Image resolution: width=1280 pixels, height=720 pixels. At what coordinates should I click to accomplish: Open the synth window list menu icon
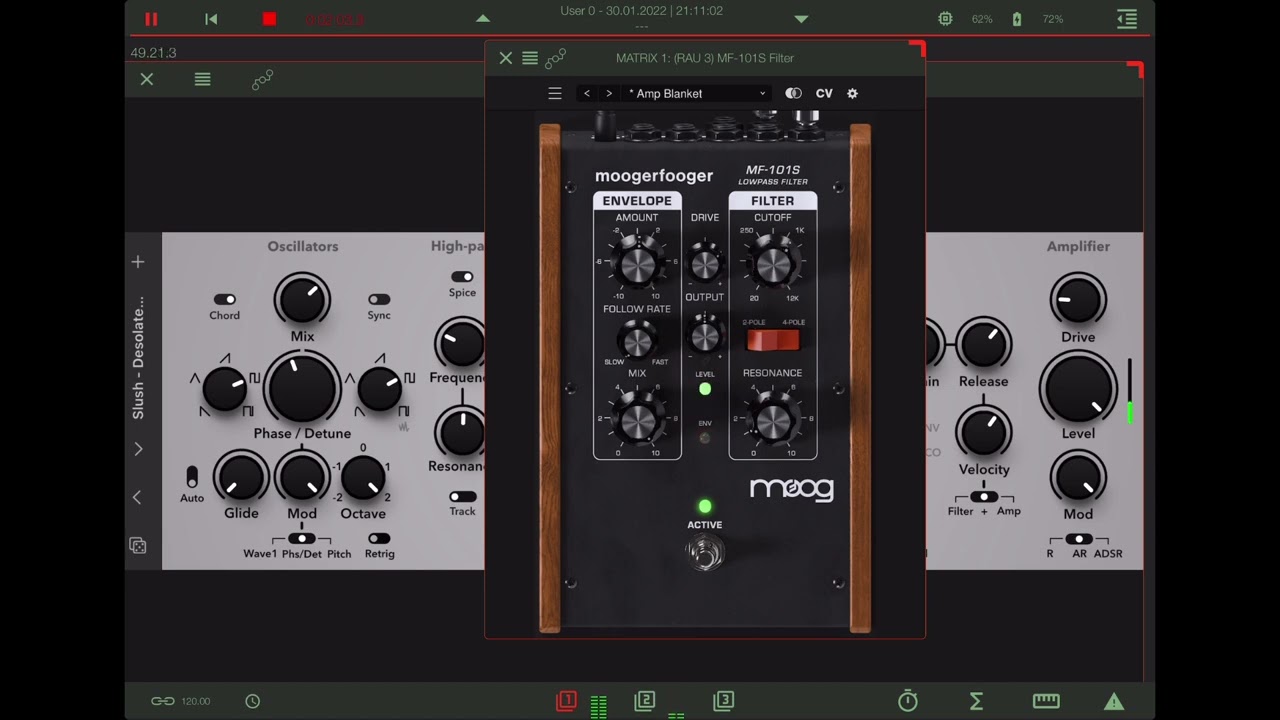click(x=203, y=79)
